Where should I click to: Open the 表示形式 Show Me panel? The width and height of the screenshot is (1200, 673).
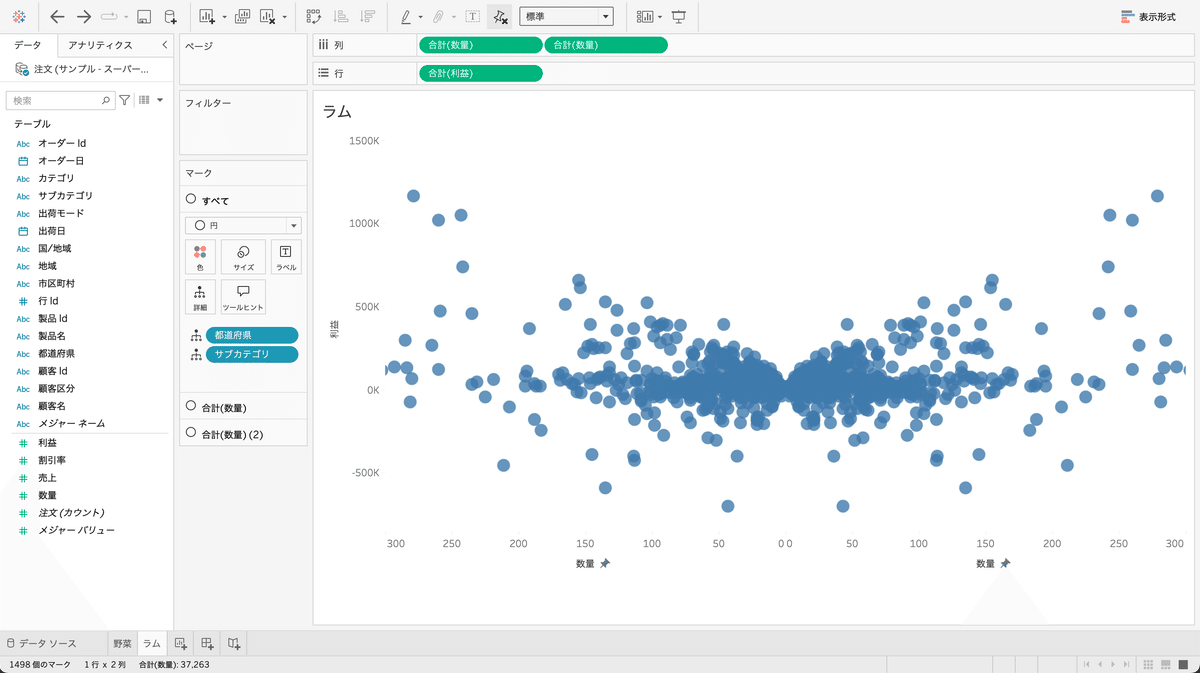point(1149,17)
